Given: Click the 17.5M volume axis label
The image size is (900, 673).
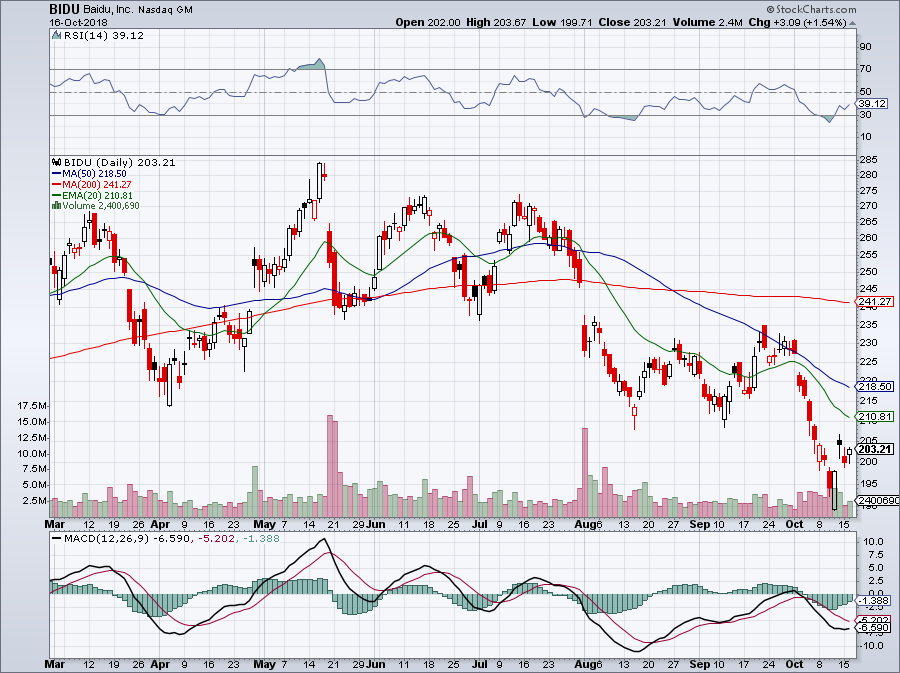Looking at the screenshot, I should coord(32,406).
